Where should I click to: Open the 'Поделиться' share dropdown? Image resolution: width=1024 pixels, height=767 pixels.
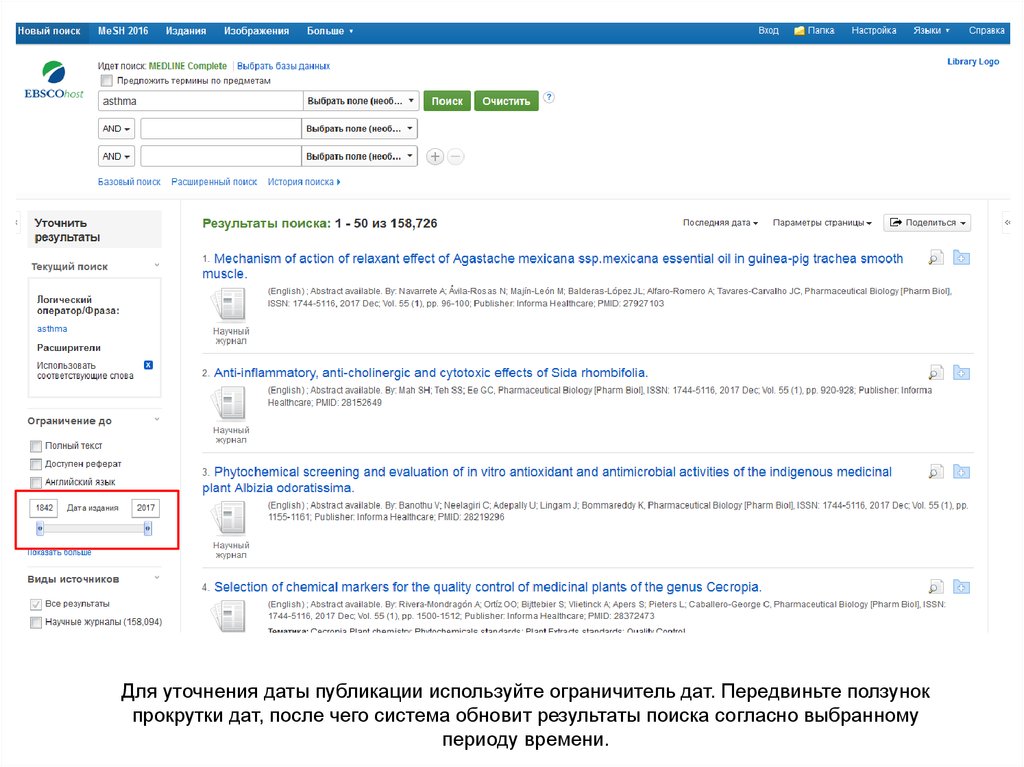[927, 223]
